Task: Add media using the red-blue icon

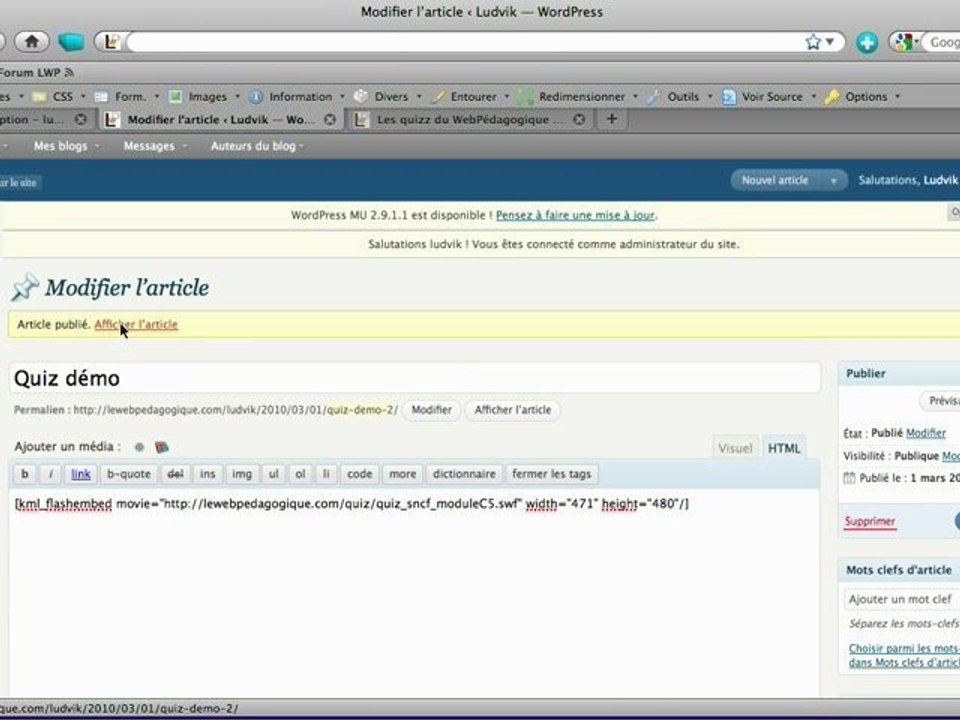Action: (x=162, y=447)
